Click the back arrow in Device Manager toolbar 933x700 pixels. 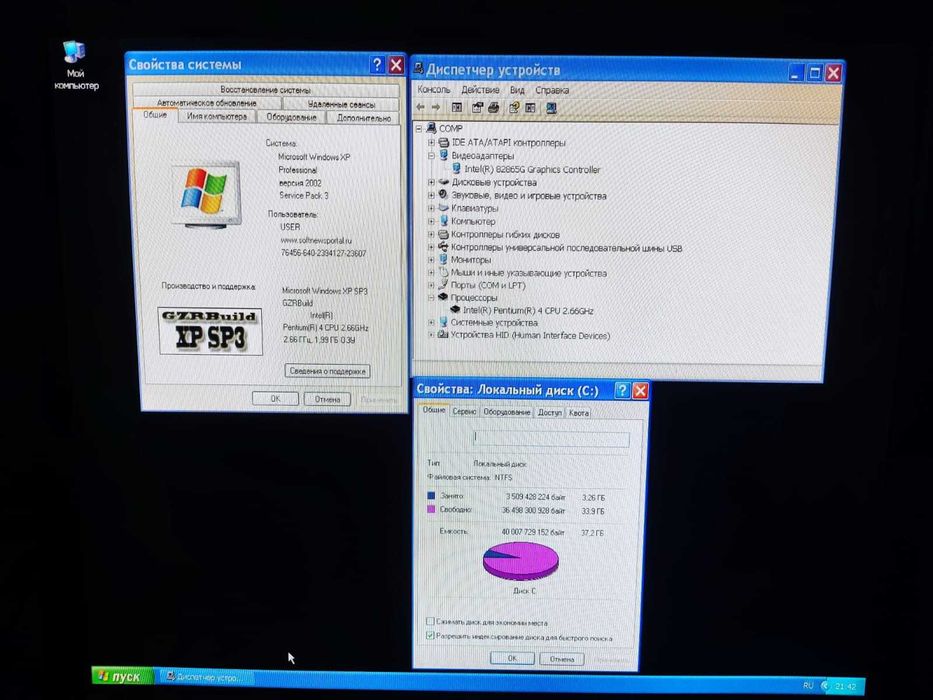421,107
